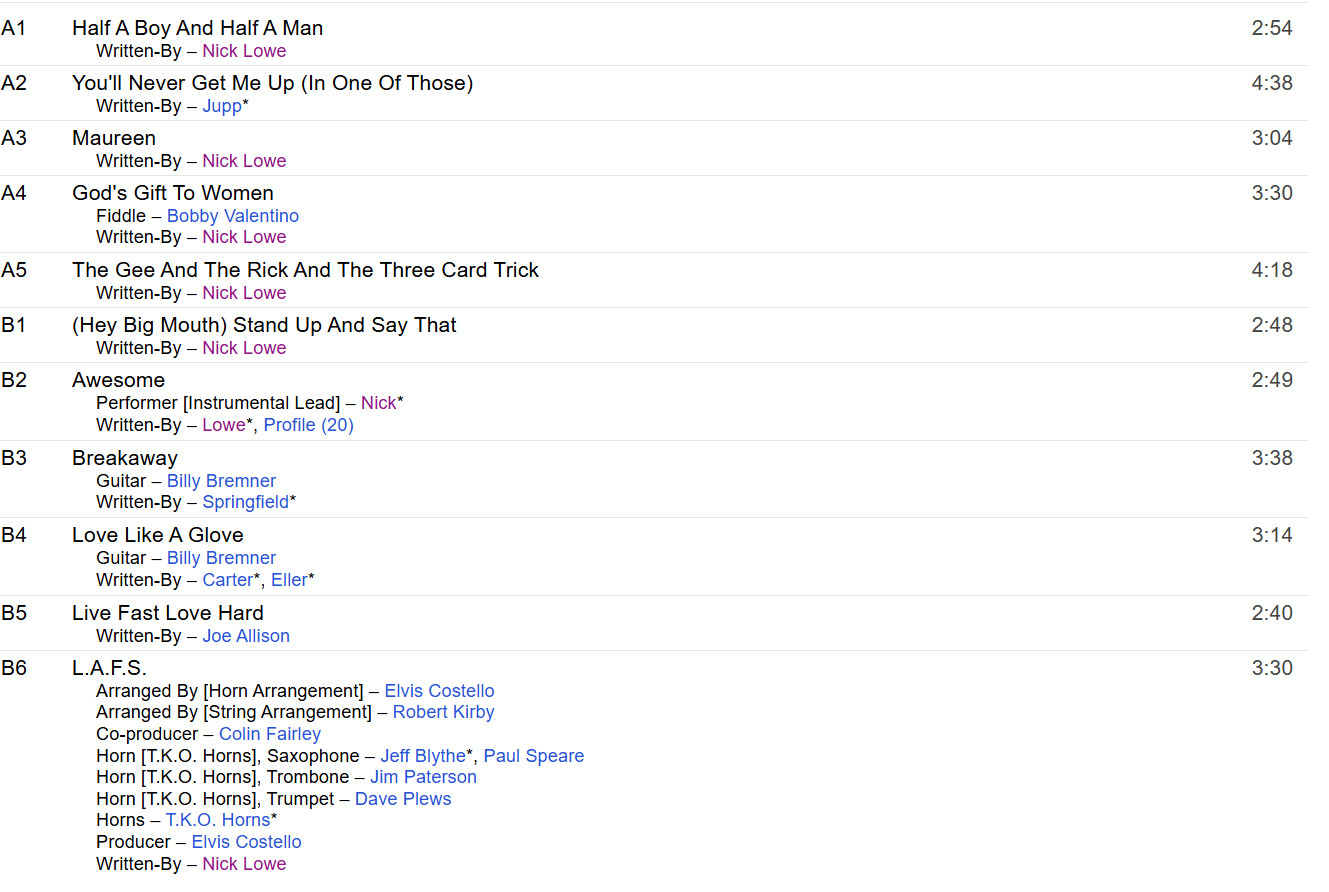Open the Paul Speare saxophone link

tap(534, 756)
